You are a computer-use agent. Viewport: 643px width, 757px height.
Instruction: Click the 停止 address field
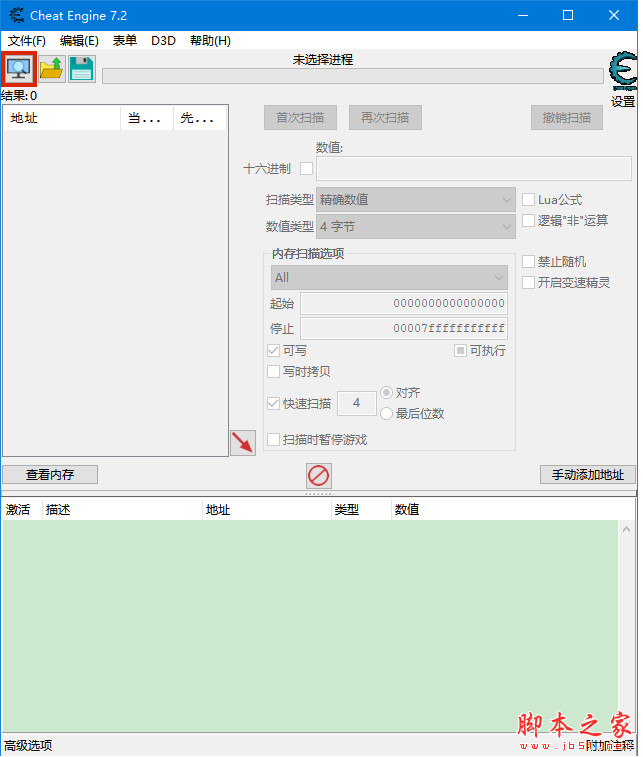(x=404, y=329)
